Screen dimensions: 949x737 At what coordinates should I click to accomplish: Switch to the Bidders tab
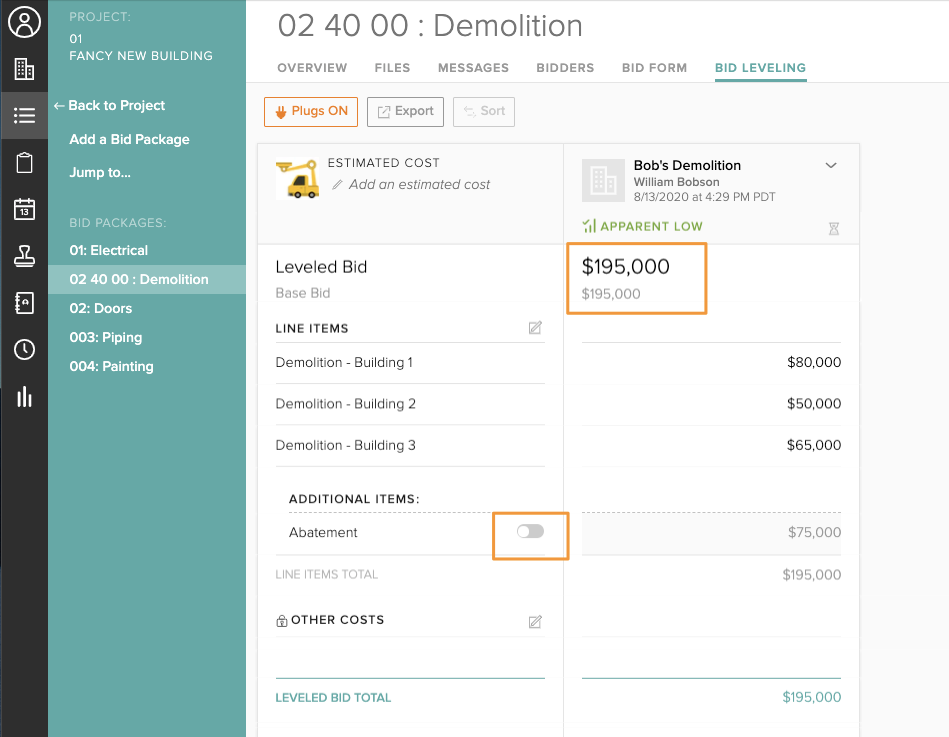(x=565, y=68)
